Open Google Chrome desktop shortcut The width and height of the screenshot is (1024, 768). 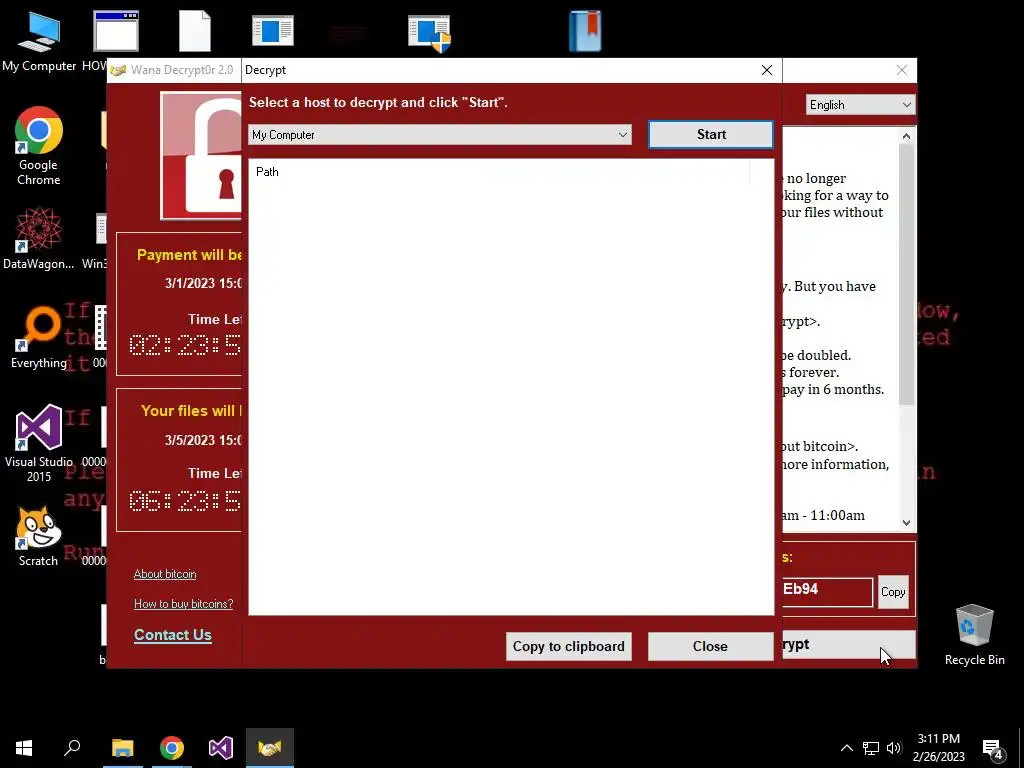[x=39, y=146]
